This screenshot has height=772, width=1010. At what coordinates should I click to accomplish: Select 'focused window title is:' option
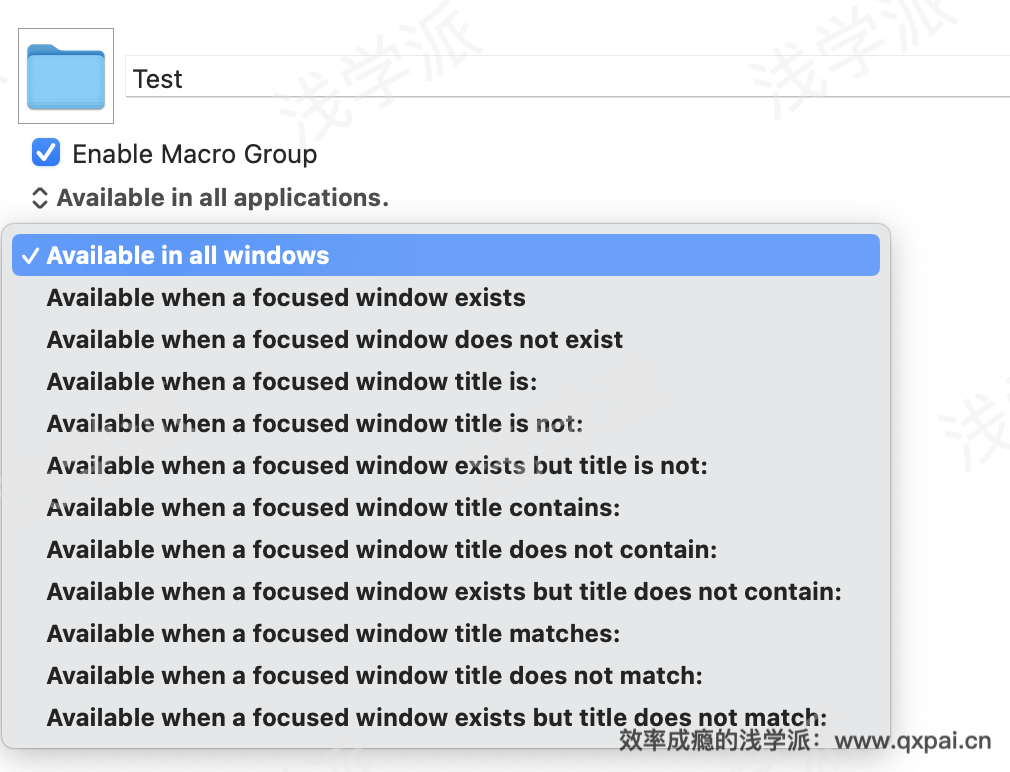pos(292,381)
